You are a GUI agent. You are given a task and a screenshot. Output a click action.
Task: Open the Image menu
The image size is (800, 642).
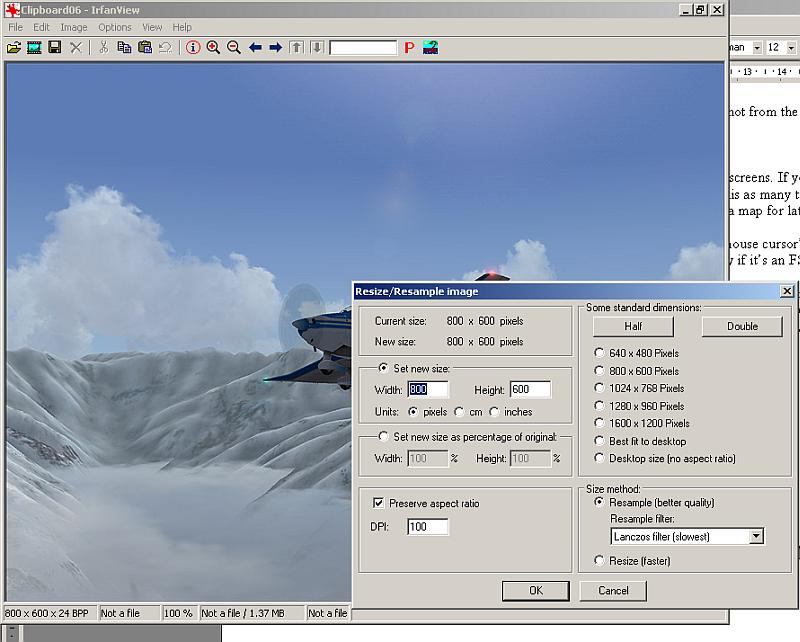74,27
